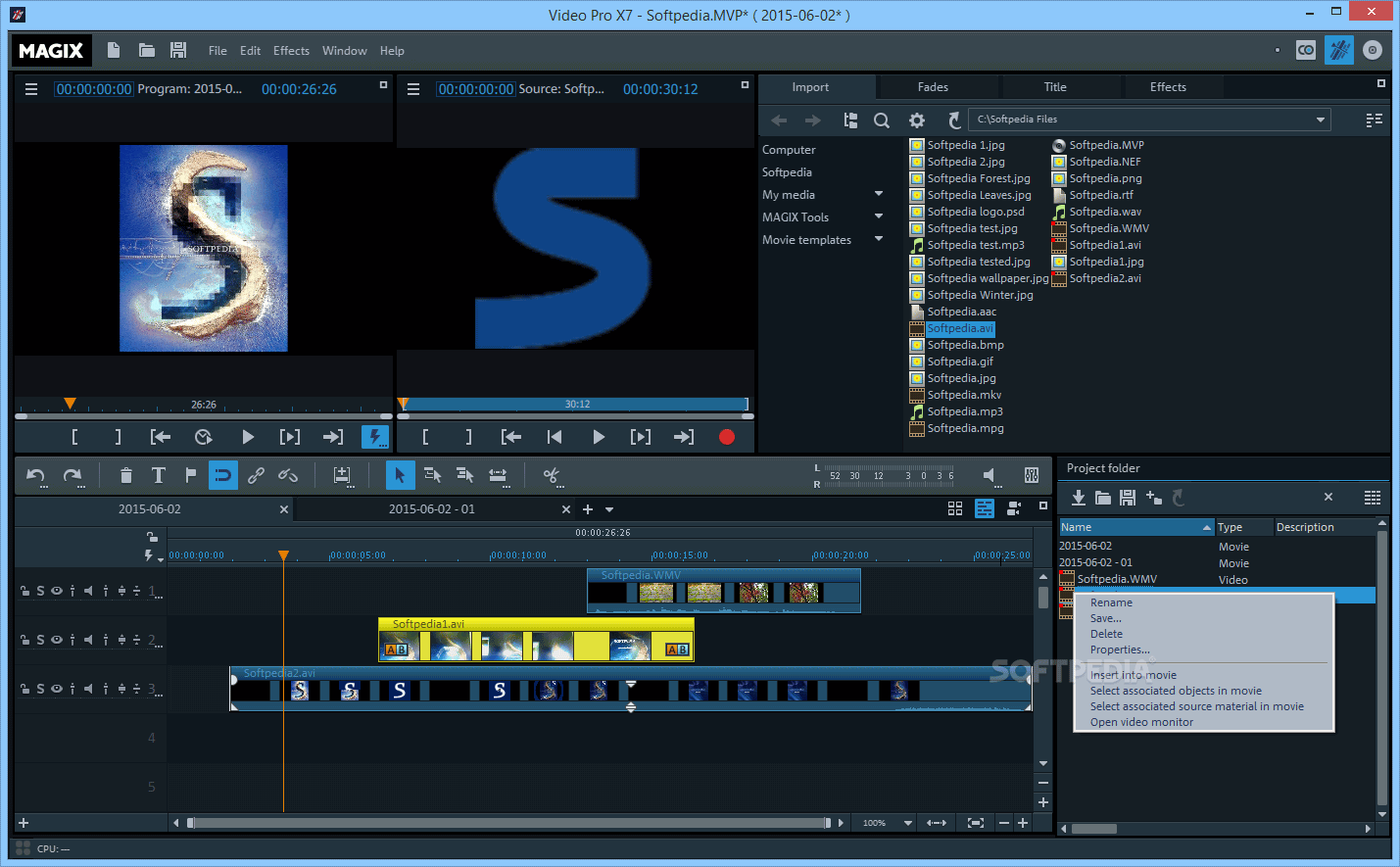The height and width of the screenshot is (867, 1400).
Task: Toggle Magnetic snapping in timeline toolbar
Action: coord(223,475)
